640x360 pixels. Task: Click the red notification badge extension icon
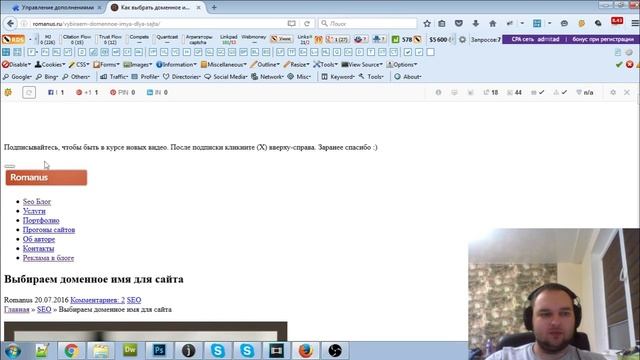point(617,22)
